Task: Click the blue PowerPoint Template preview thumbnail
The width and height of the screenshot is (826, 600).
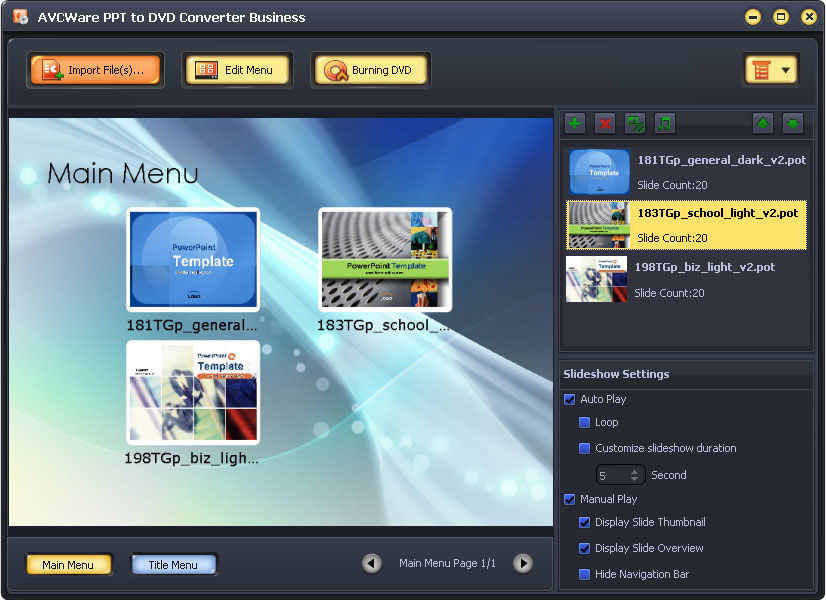Action: tap(193, 259)
